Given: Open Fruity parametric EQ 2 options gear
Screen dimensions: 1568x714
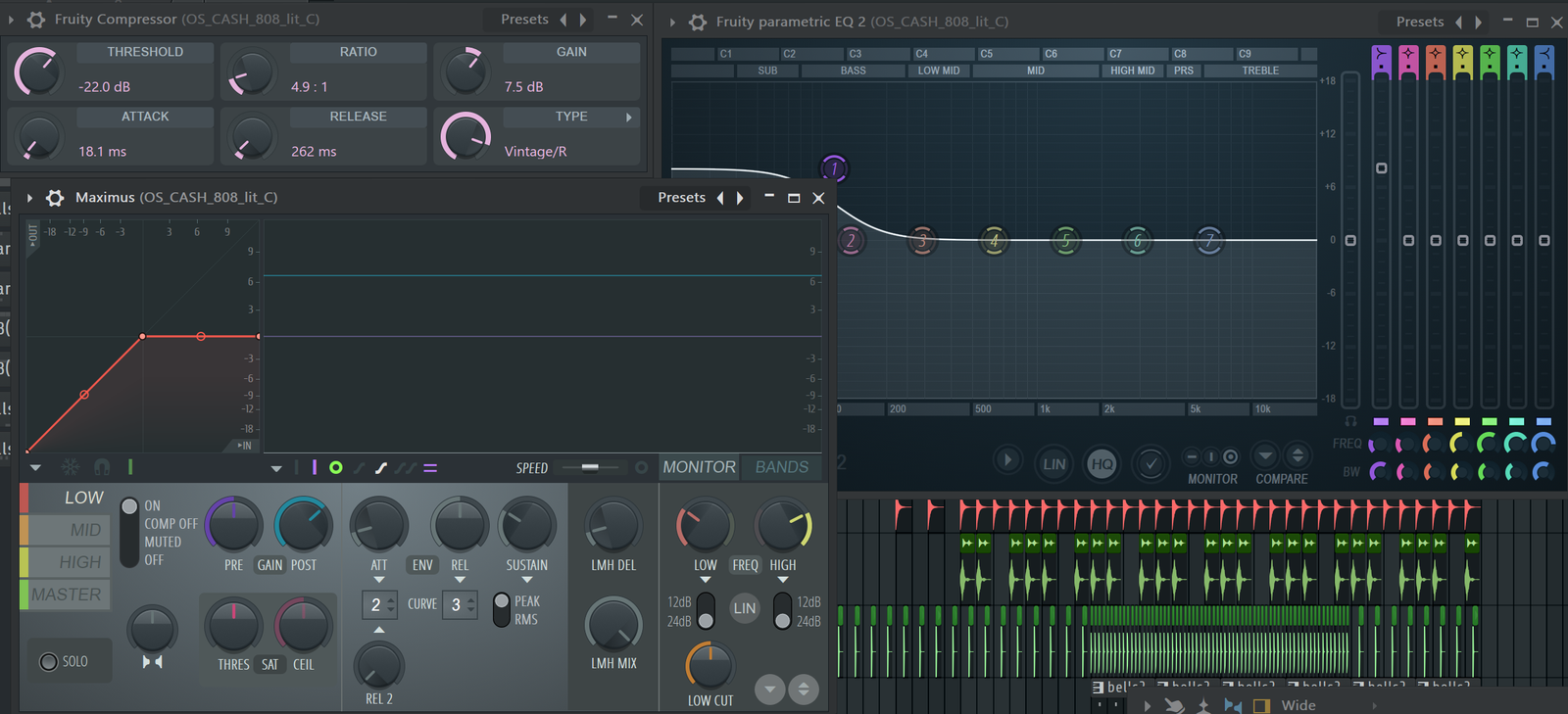Looking at the screenshot, I should tap(698, 22).
